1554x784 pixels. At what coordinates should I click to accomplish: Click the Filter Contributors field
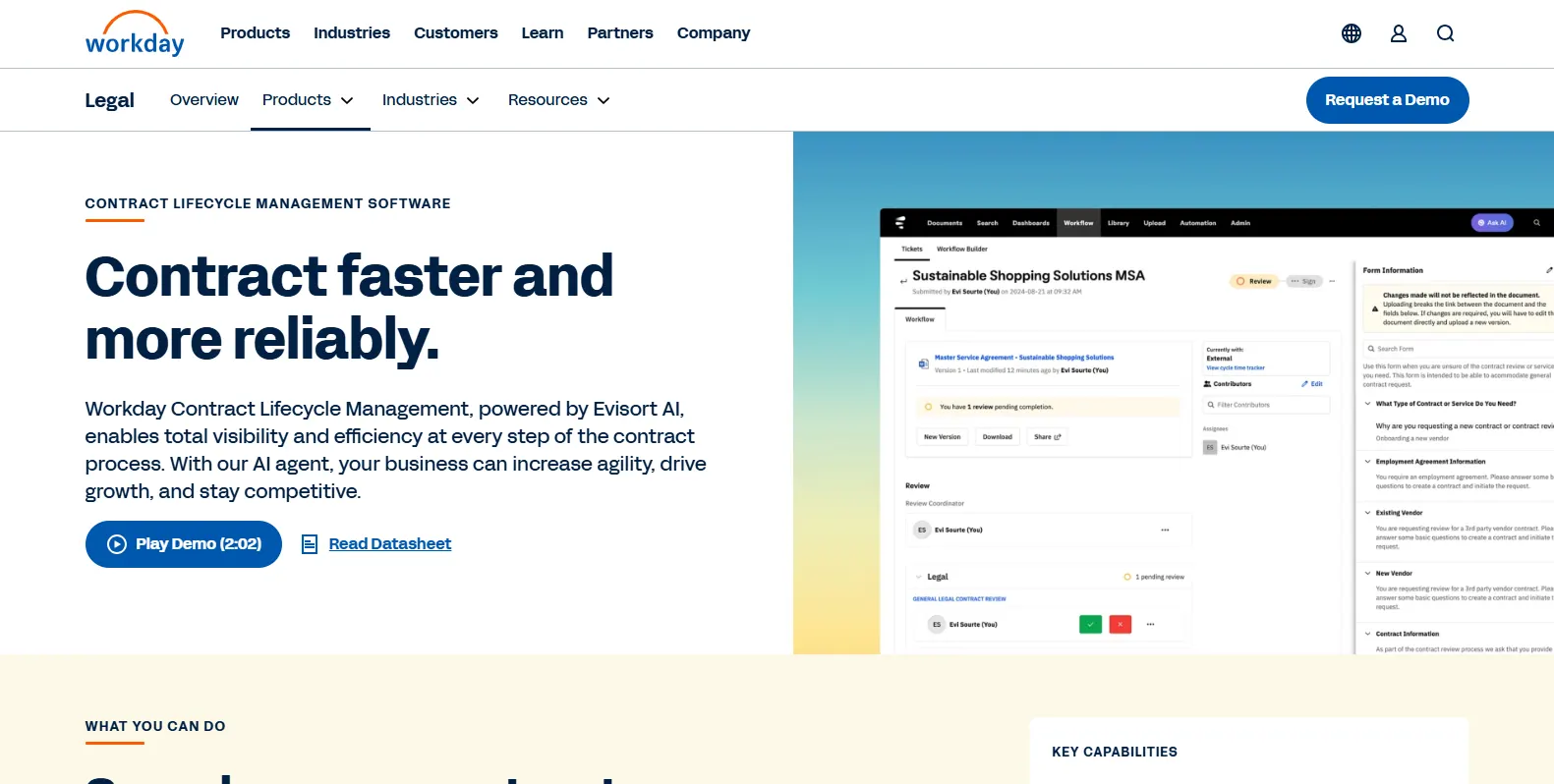(x=1267, y=405)
